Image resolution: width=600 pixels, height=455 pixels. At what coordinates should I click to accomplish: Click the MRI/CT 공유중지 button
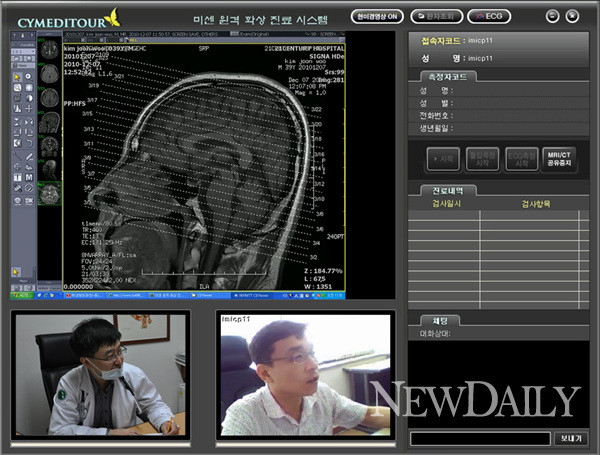(559, 159)
